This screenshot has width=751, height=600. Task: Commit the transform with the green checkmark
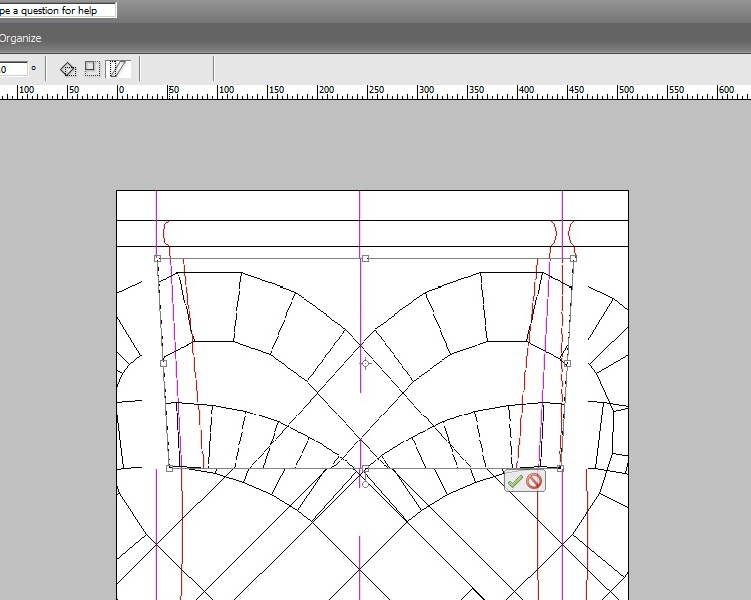click(x=515, y=481)
